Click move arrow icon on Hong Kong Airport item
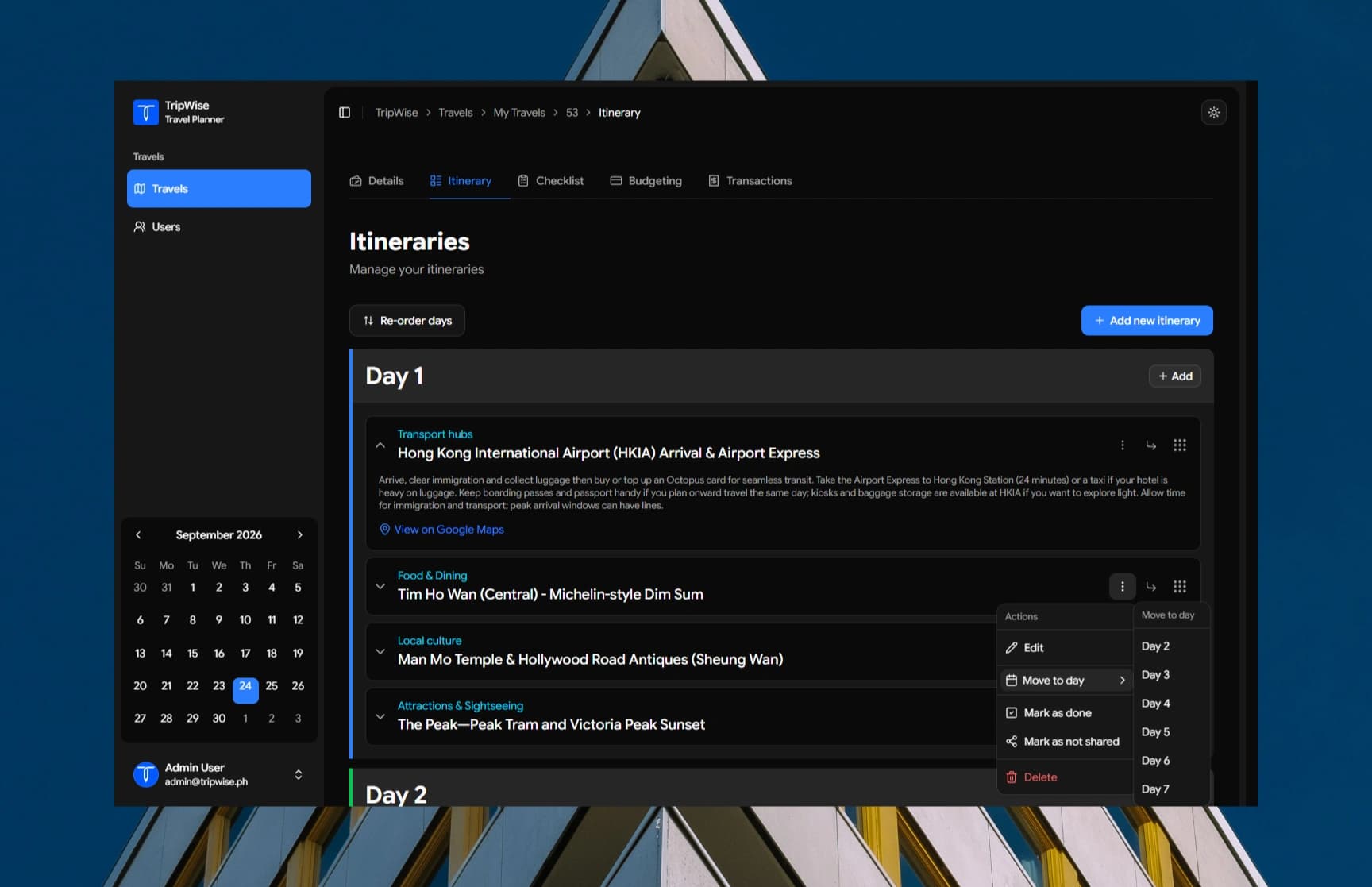The height and width of the screenshot is (887, 1372). pyautogui.click(x=1151, y=445)
